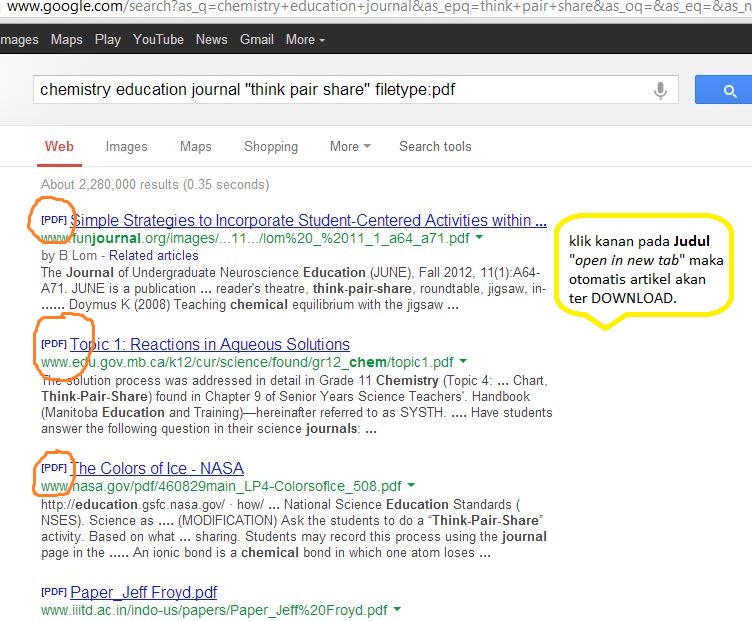Open Search tools options
Image resolution: width=752 pixels, height=621 pixels.
pyautogui.click(x=435, y=146)
